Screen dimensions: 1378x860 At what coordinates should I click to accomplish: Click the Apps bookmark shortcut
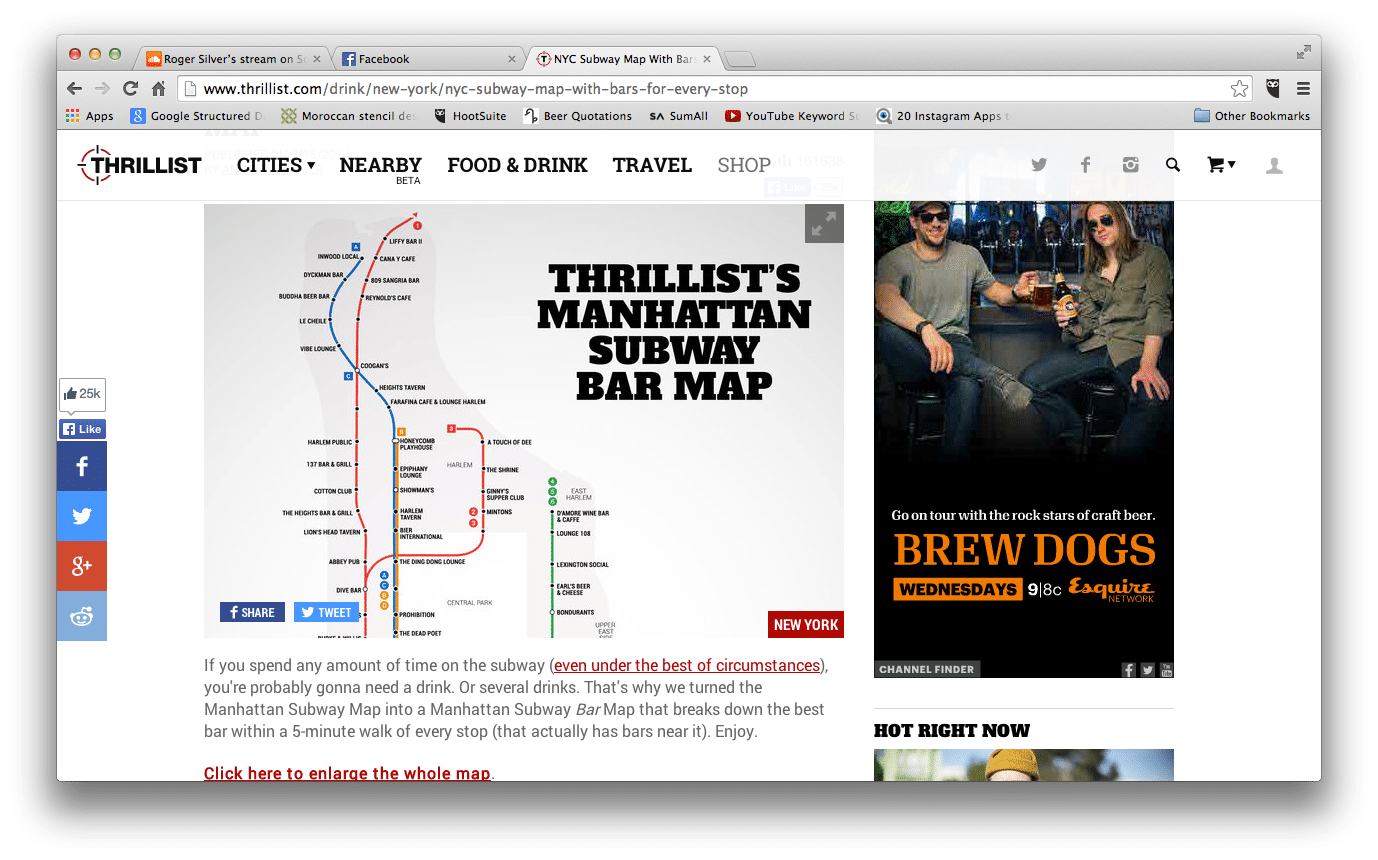click(x=90, y=116)
